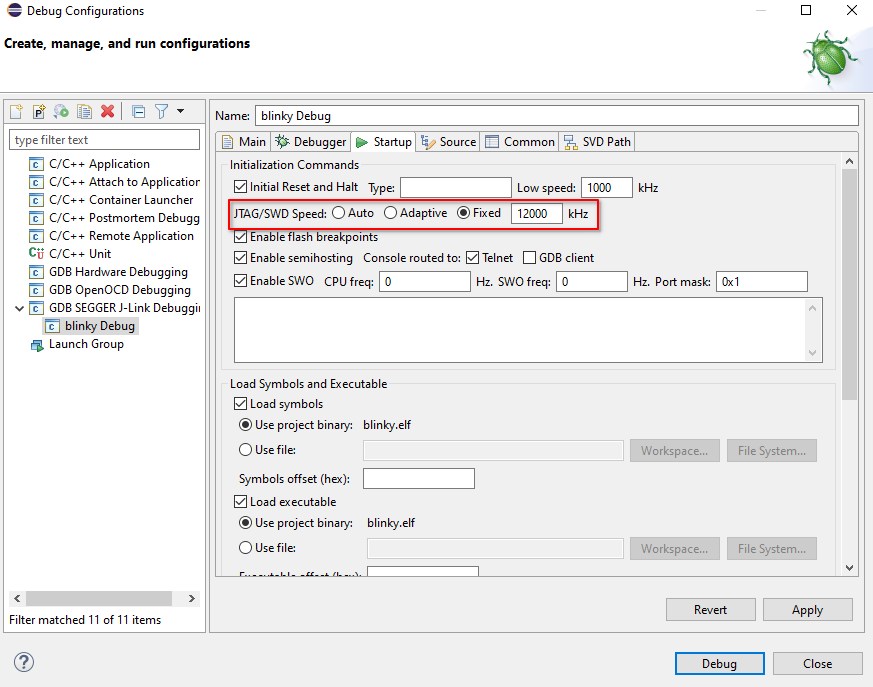Disable the Enable flash breakpoints checkbox
Screen dimensions: 873x687
pyautogui.click(x=240, y=237)
